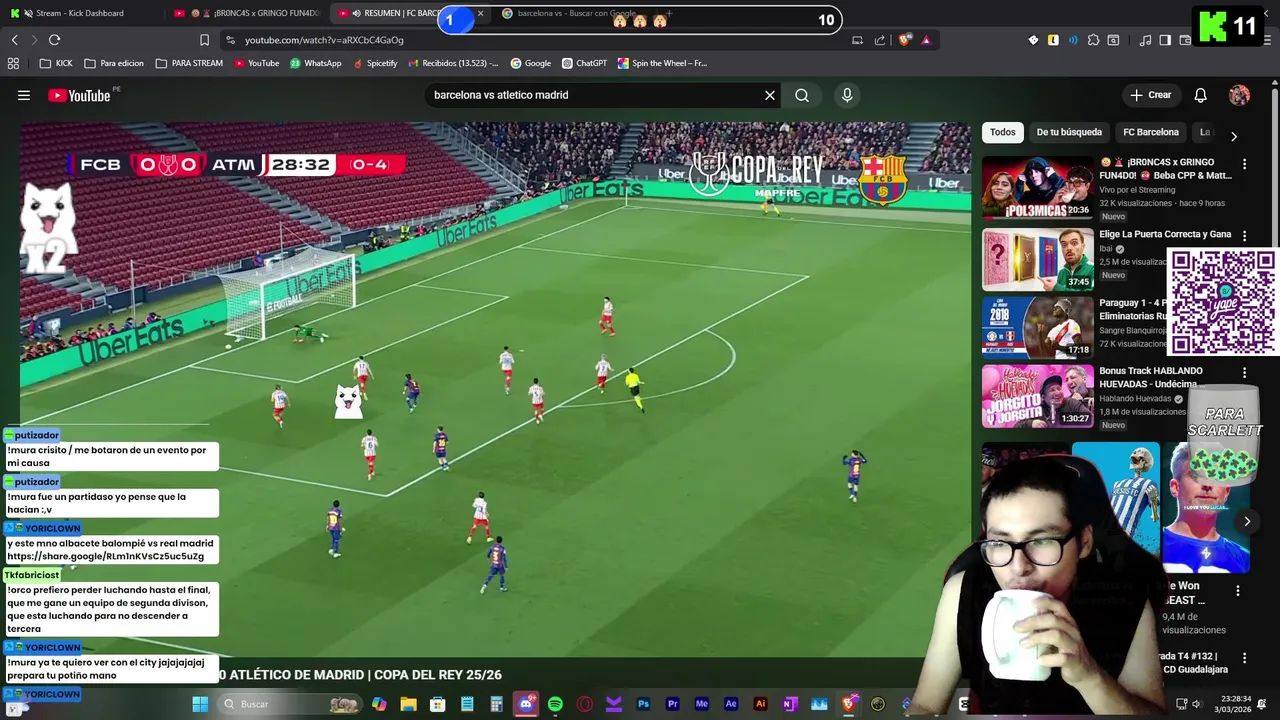Open Elige La Puerta Correcta y Gana title
Viewport: 1280px width, 720px height.
pos(1165,234)
